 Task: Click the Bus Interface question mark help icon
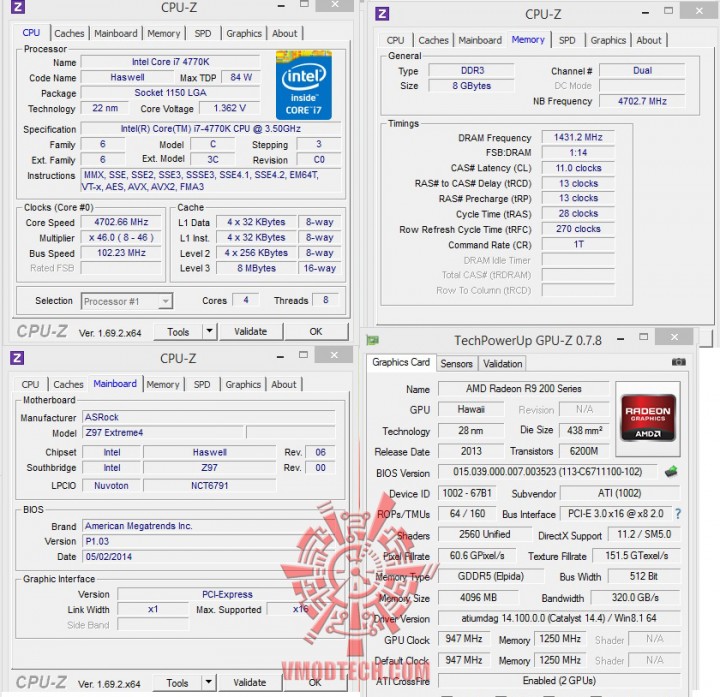click(x=678, y=514)
